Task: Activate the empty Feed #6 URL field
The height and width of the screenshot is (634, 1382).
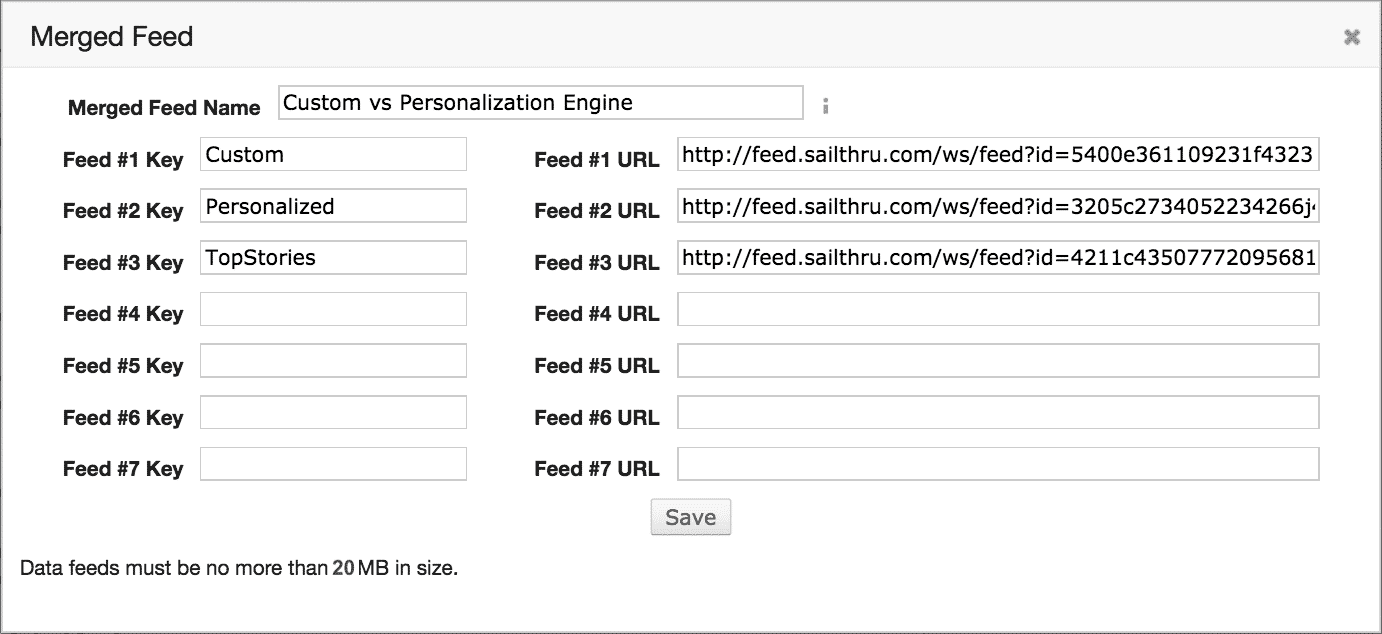Action: (998, 413)
